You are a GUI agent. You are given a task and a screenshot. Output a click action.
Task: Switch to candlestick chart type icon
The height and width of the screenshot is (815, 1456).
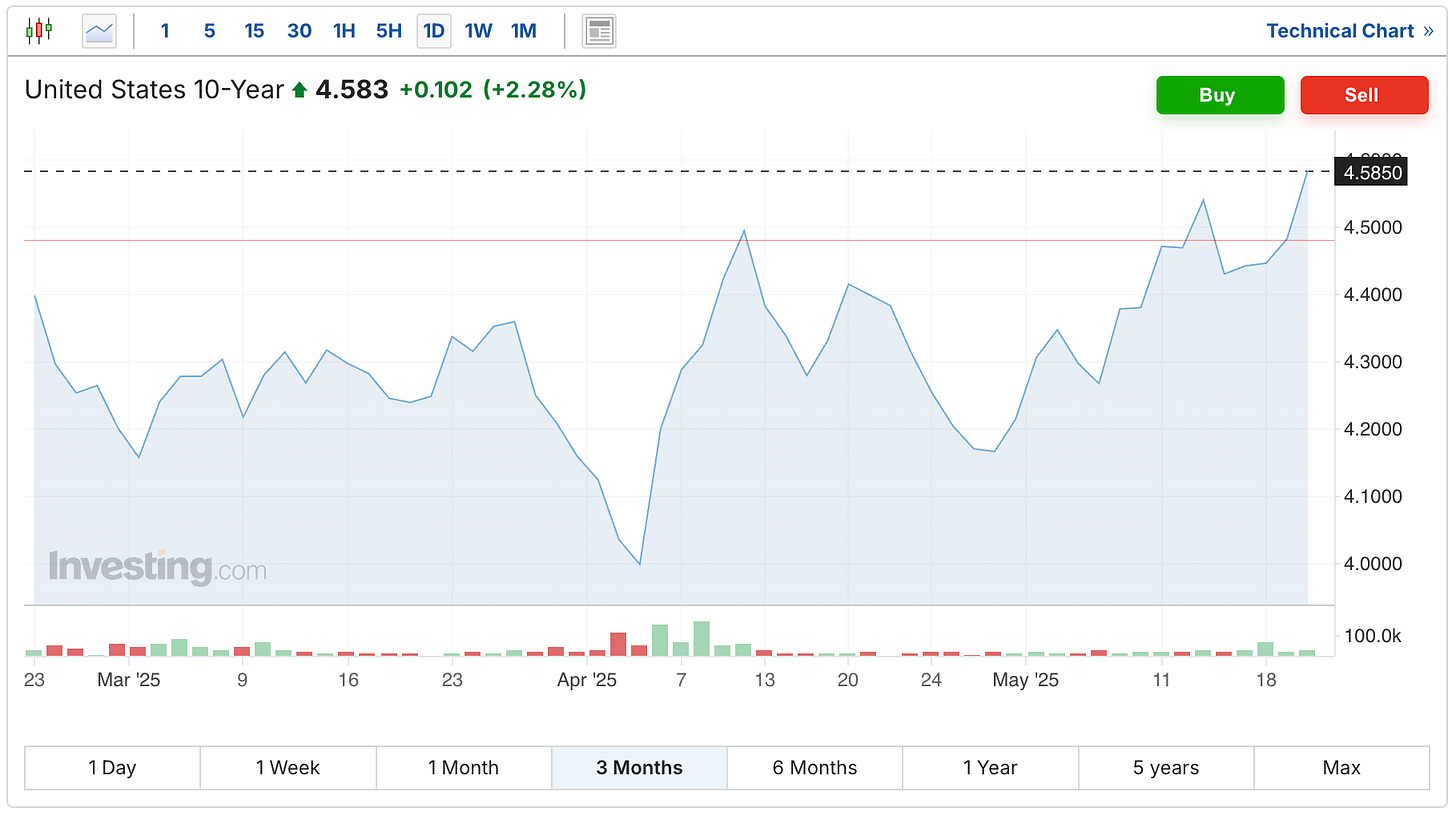click(39, 31)
